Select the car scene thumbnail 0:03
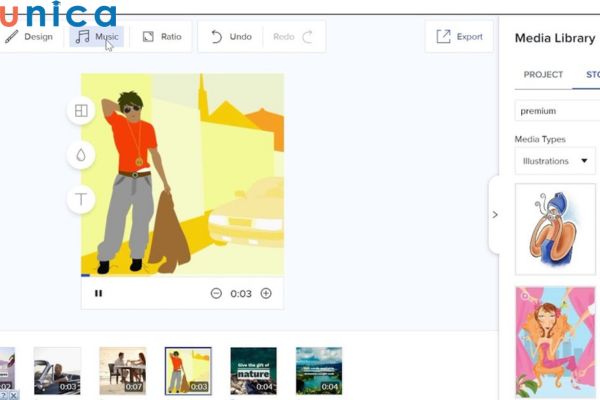Image resolution: width=600 pixels, height=400 pixels. pos(57,371)
